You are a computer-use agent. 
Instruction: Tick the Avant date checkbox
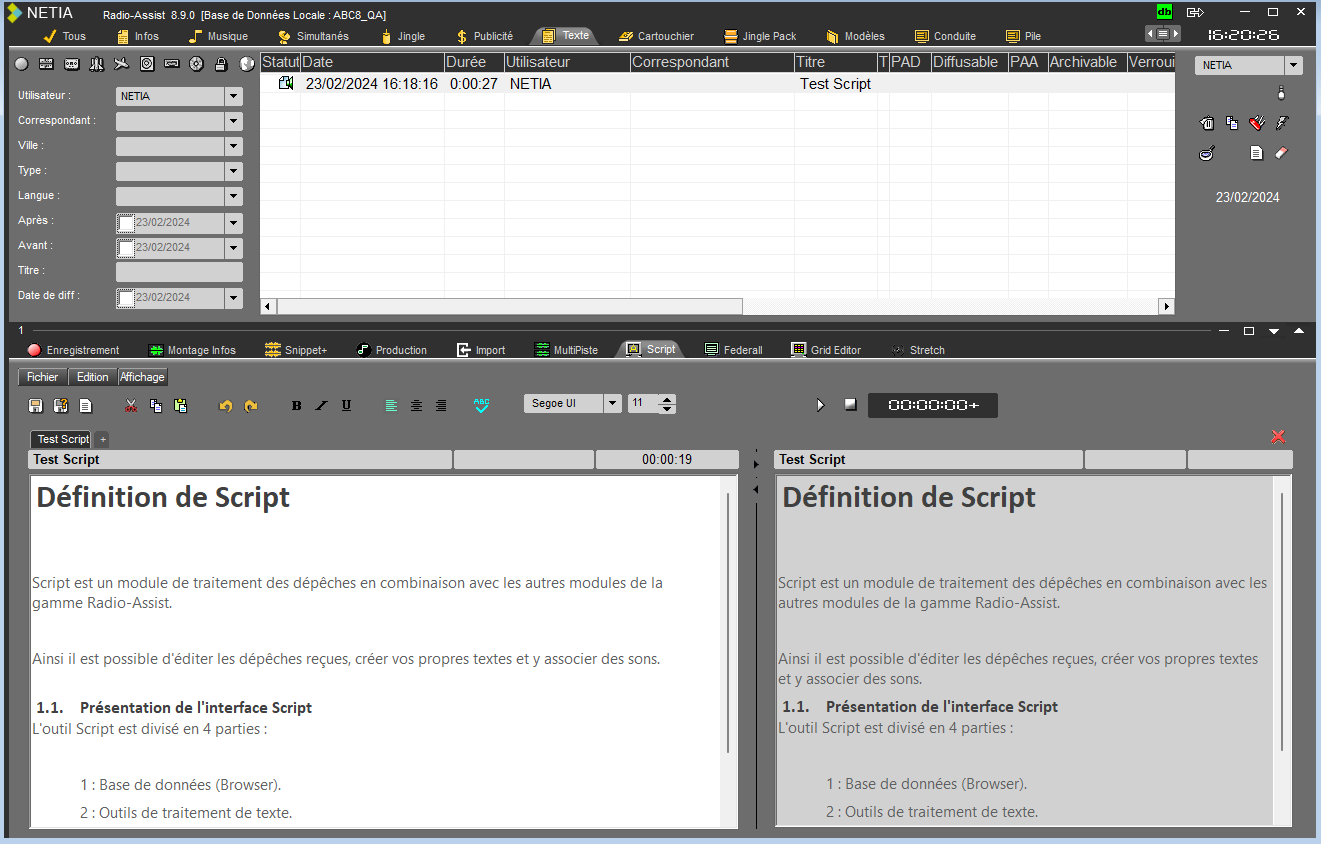coord(126,247)
